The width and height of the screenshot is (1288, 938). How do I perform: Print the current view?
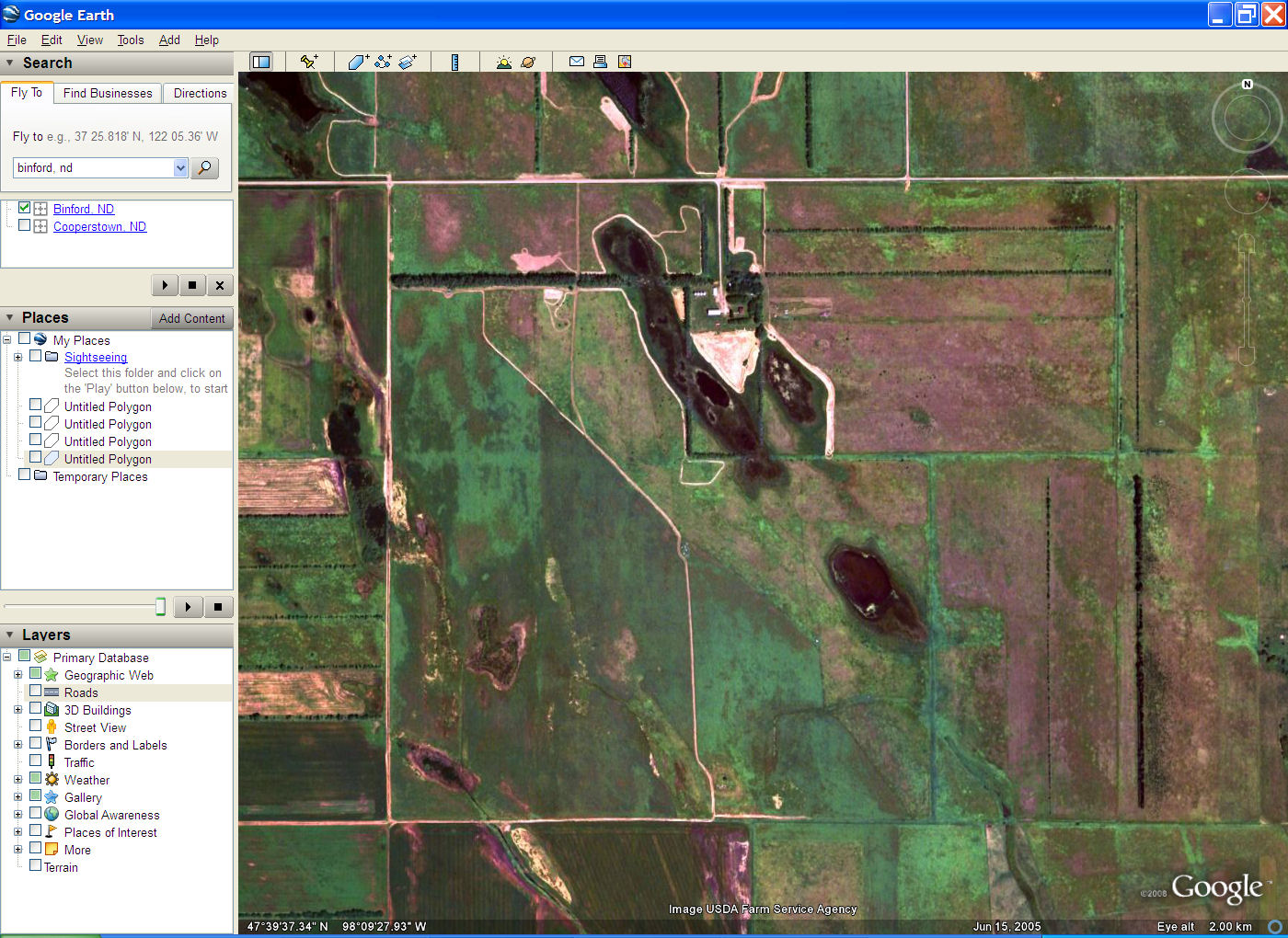(x=600, y=62)
